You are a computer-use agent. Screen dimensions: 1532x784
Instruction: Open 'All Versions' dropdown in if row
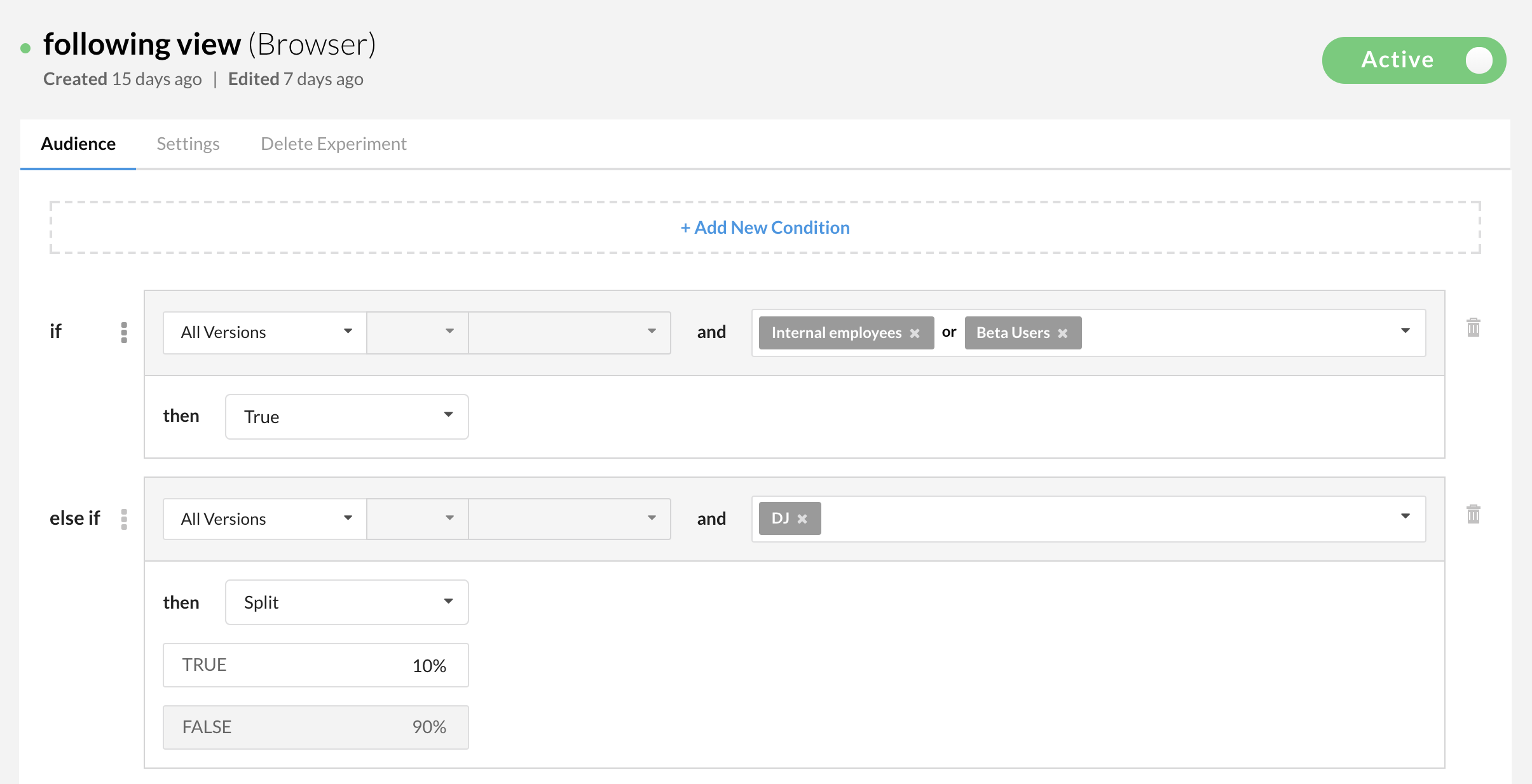click(265, 332)
